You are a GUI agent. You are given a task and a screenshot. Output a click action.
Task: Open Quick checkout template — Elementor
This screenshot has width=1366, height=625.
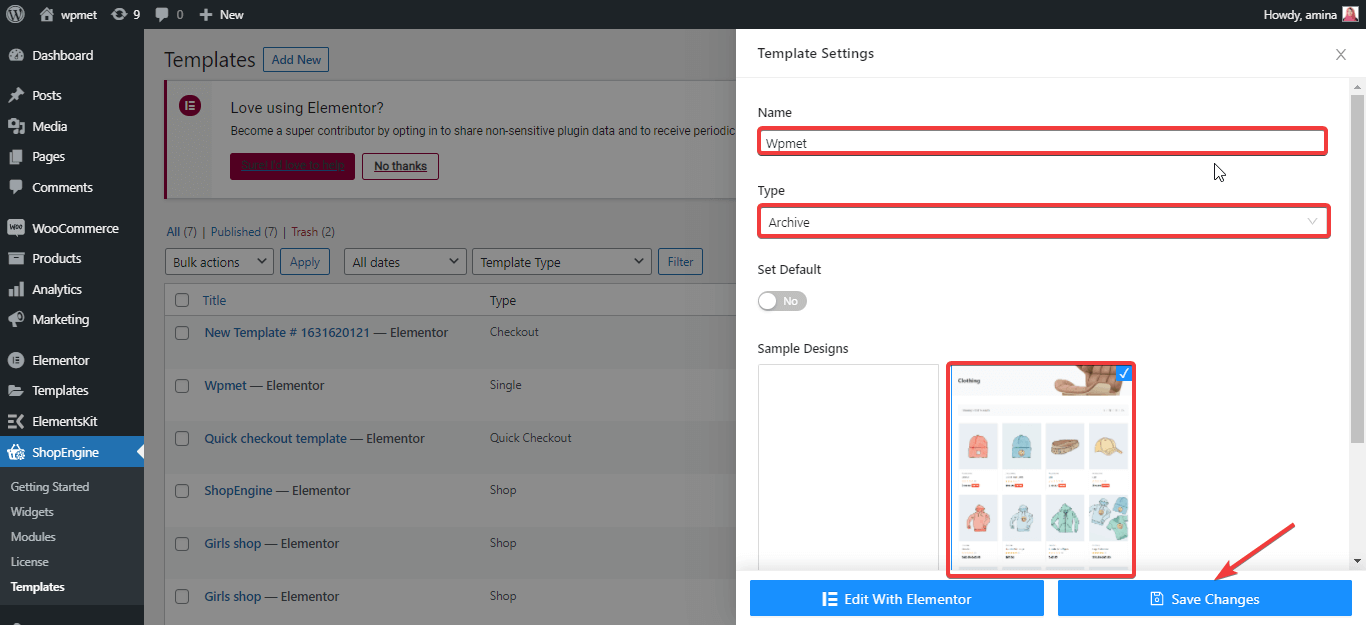pos(314,438)
